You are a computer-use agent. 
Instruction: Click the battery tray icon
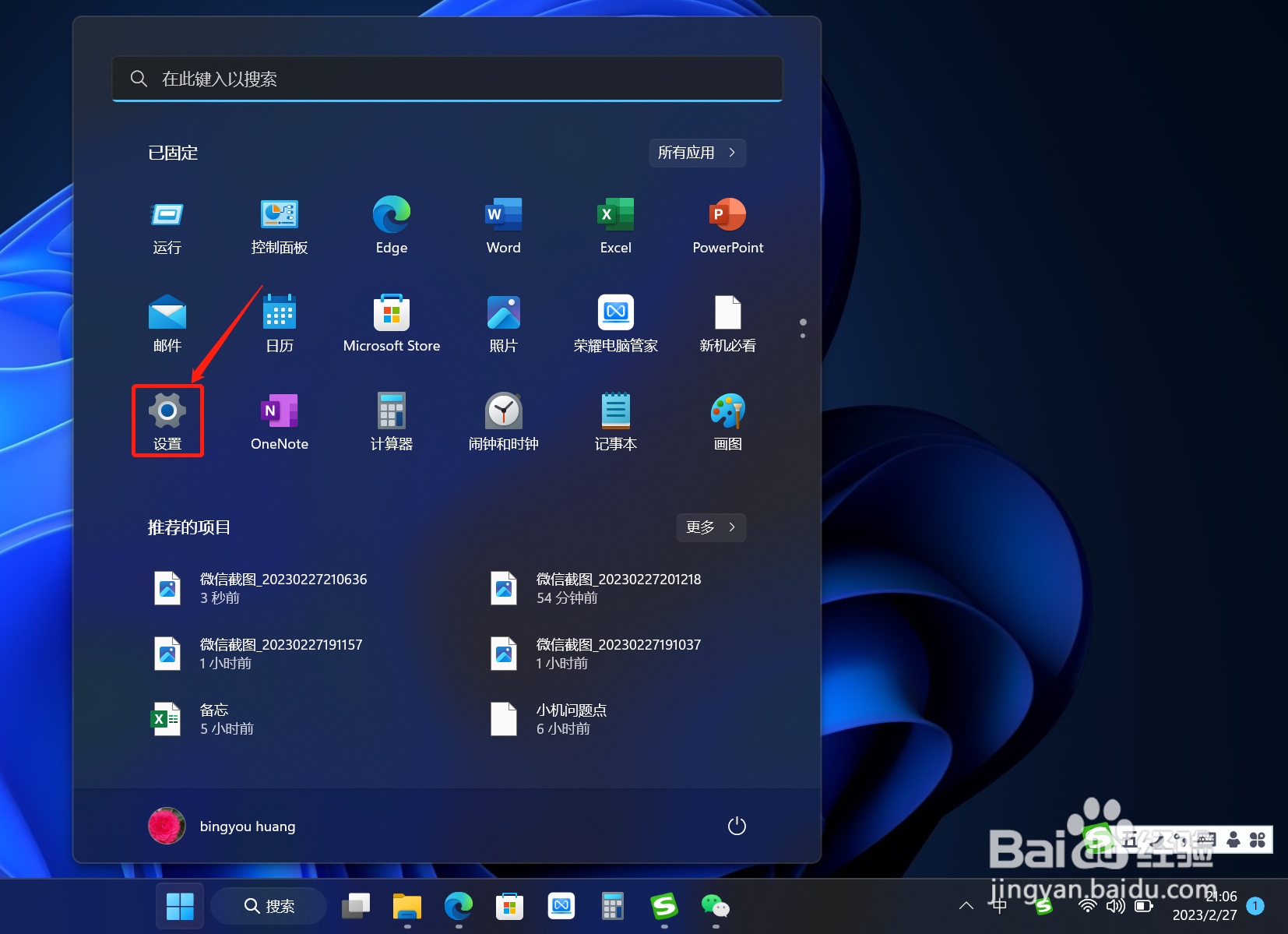pyautogui.click(x=1144, y=906)
